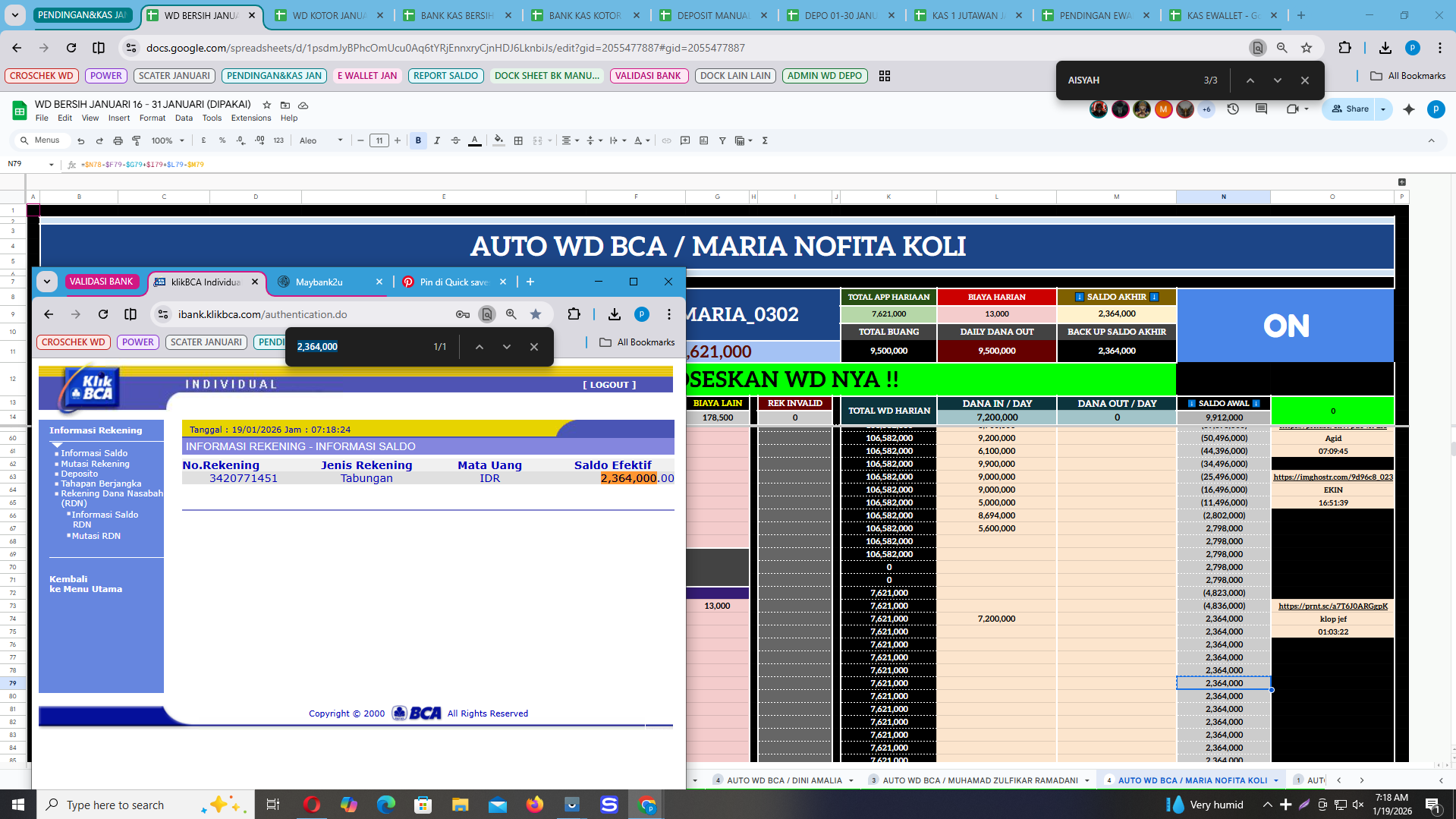Screen dimensions: 1456x819
Task: View the cloud save status
Action: (303, 105)
